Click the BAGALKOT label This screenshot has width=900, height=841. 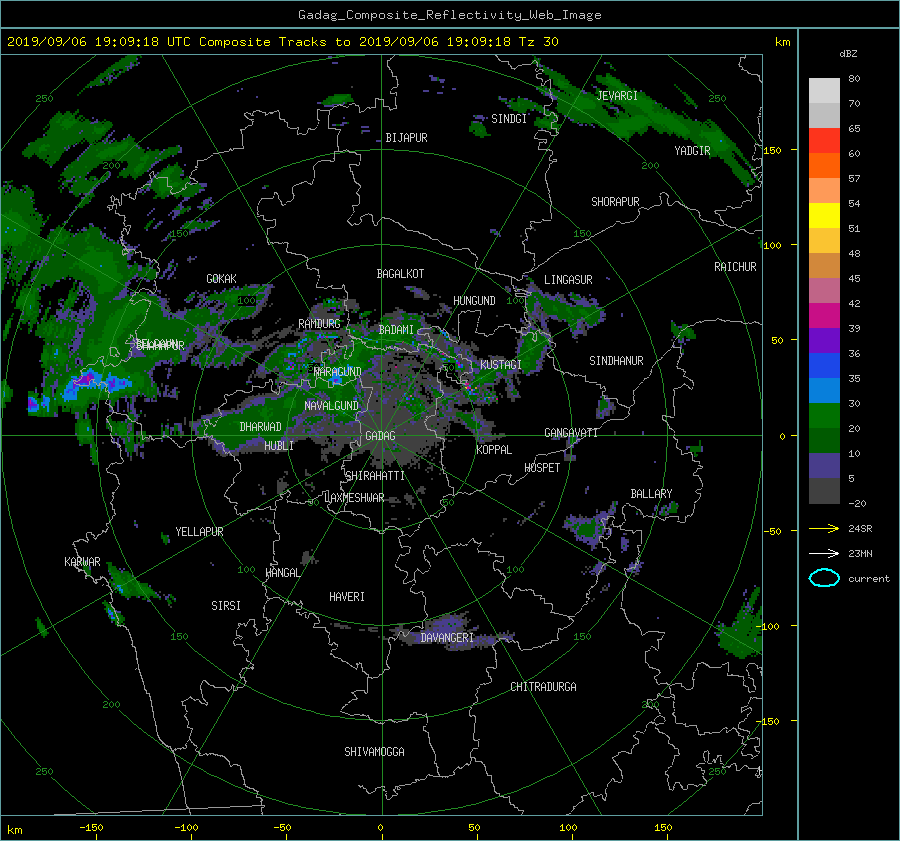(x=400, y=274)
